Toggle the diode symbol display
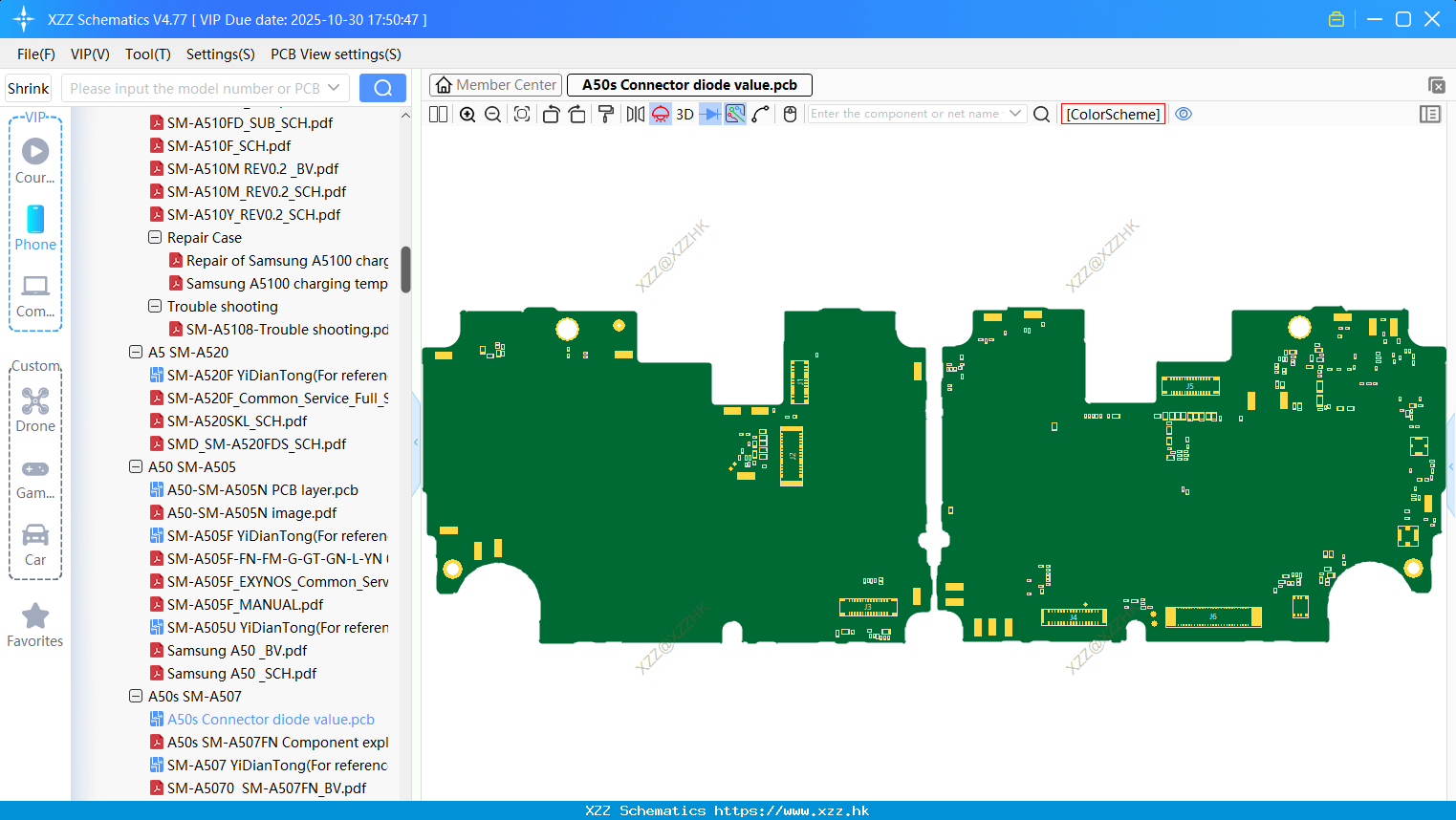 pyautogui.click(x=710, y=114)
